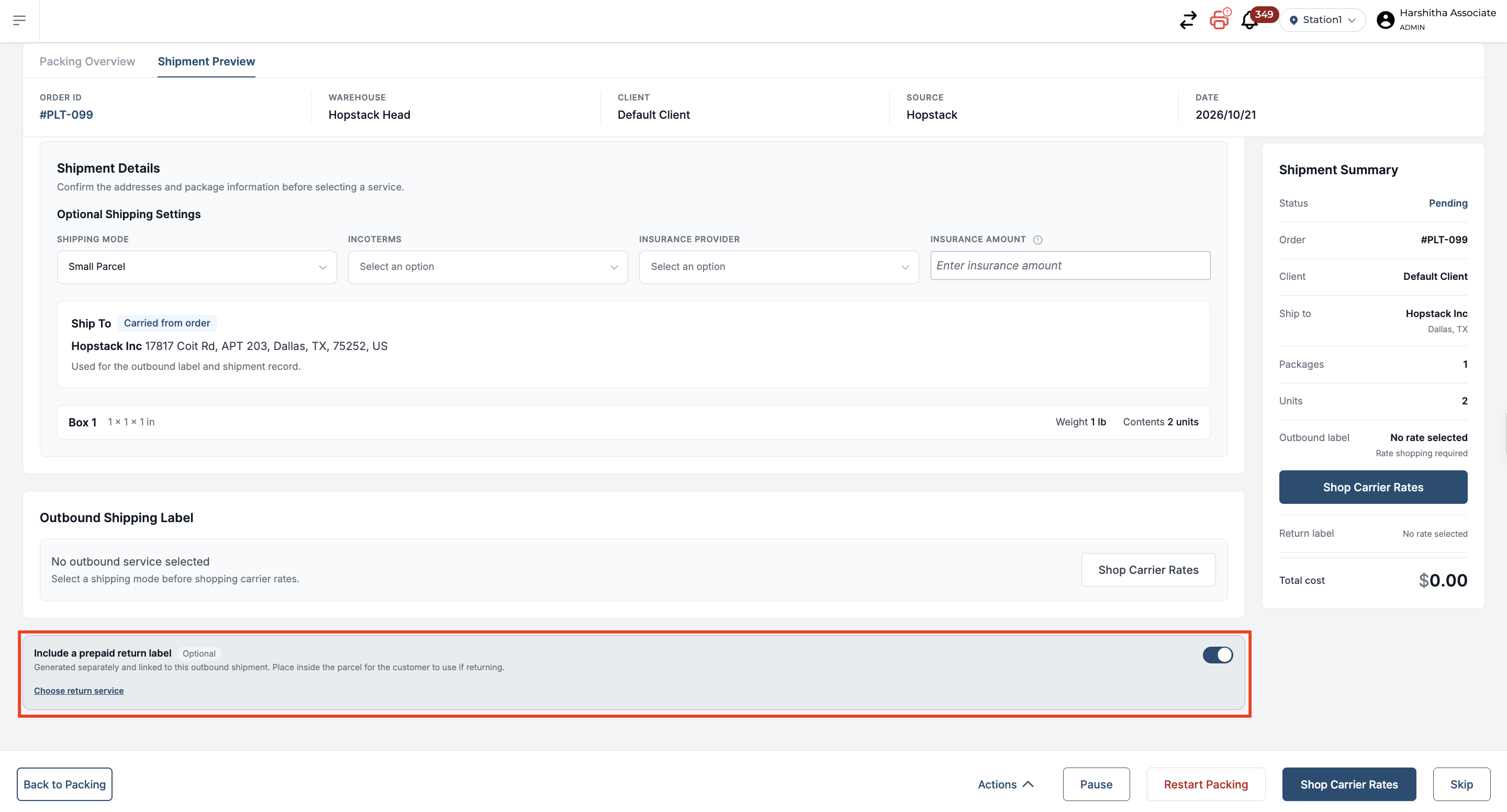
Task: Click the 2026/10/21 date value
Action: coord(1225,115)
